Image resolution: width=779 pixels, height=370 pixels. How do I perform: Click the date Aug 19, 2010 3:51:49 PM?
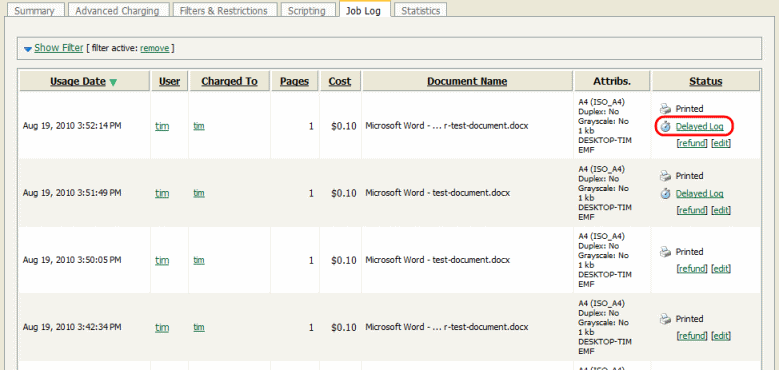tap(72, 193)
